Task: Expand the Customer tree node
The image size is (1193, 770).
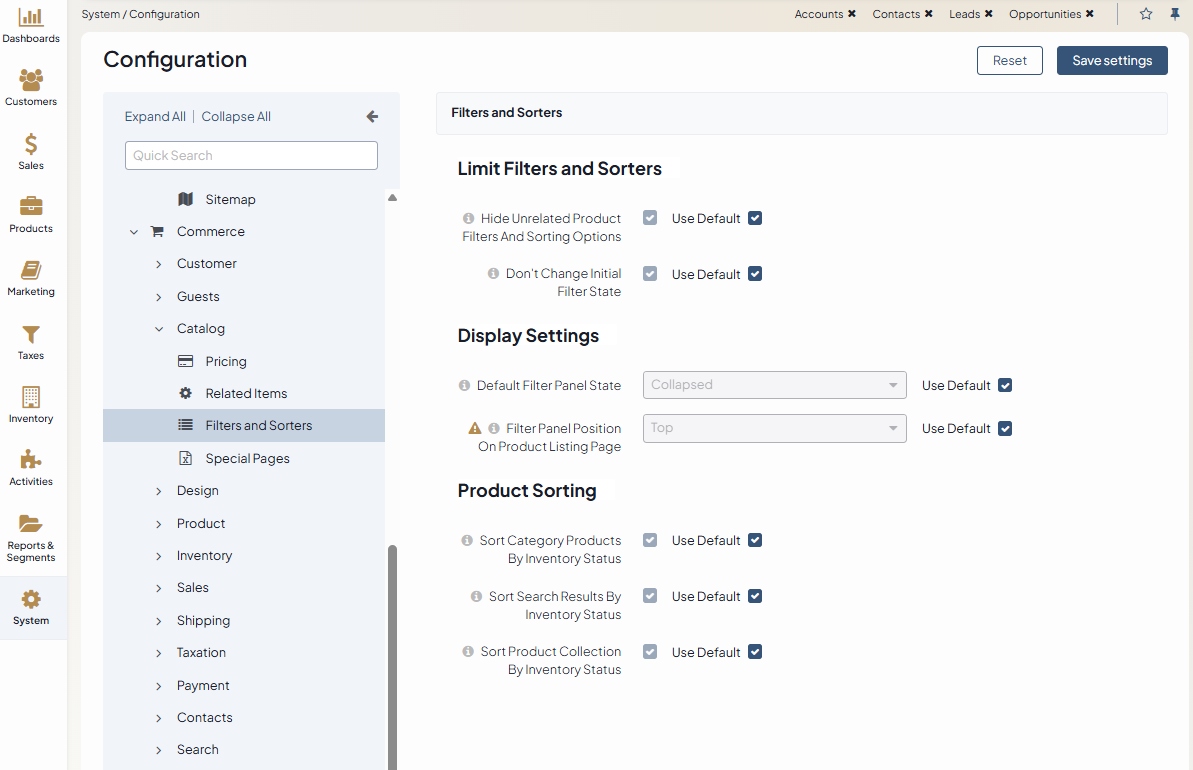Action: point(158,264)
